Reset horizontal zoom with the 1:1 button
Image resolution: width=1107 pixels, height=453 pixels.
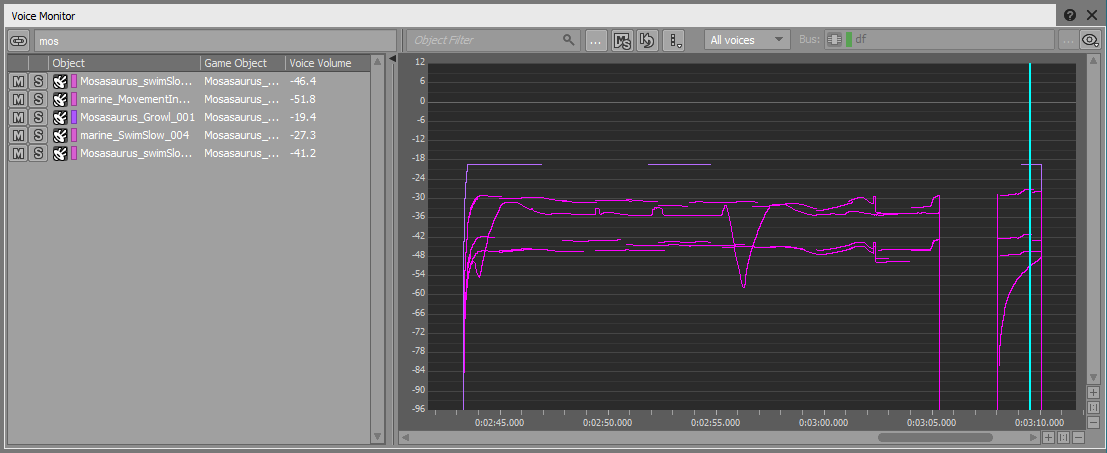[x=1063, y=437]
